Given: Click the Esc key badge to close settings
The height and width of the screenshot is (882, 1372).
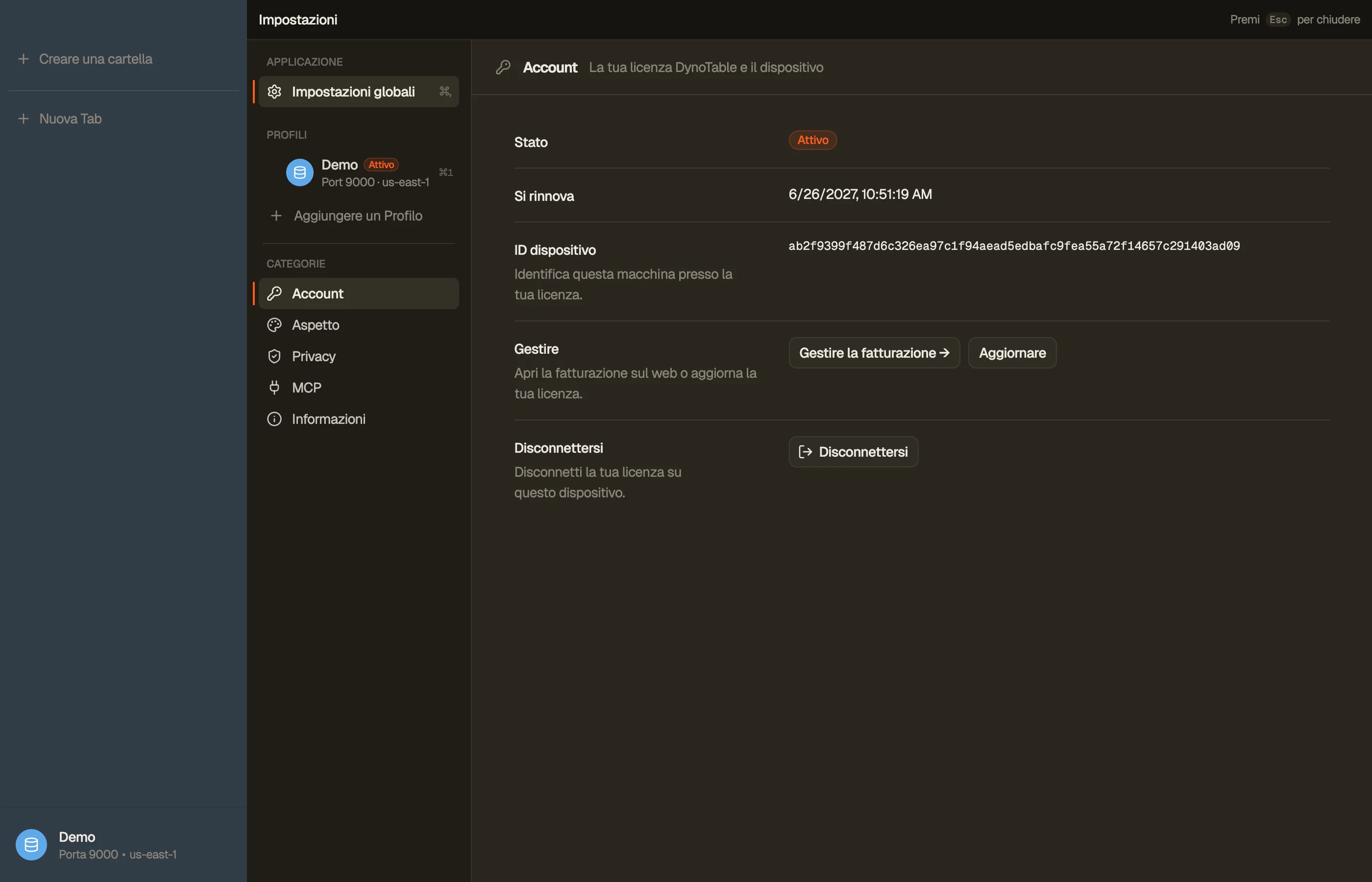Looking at the screenshot, I should [x=1277, y=20].
